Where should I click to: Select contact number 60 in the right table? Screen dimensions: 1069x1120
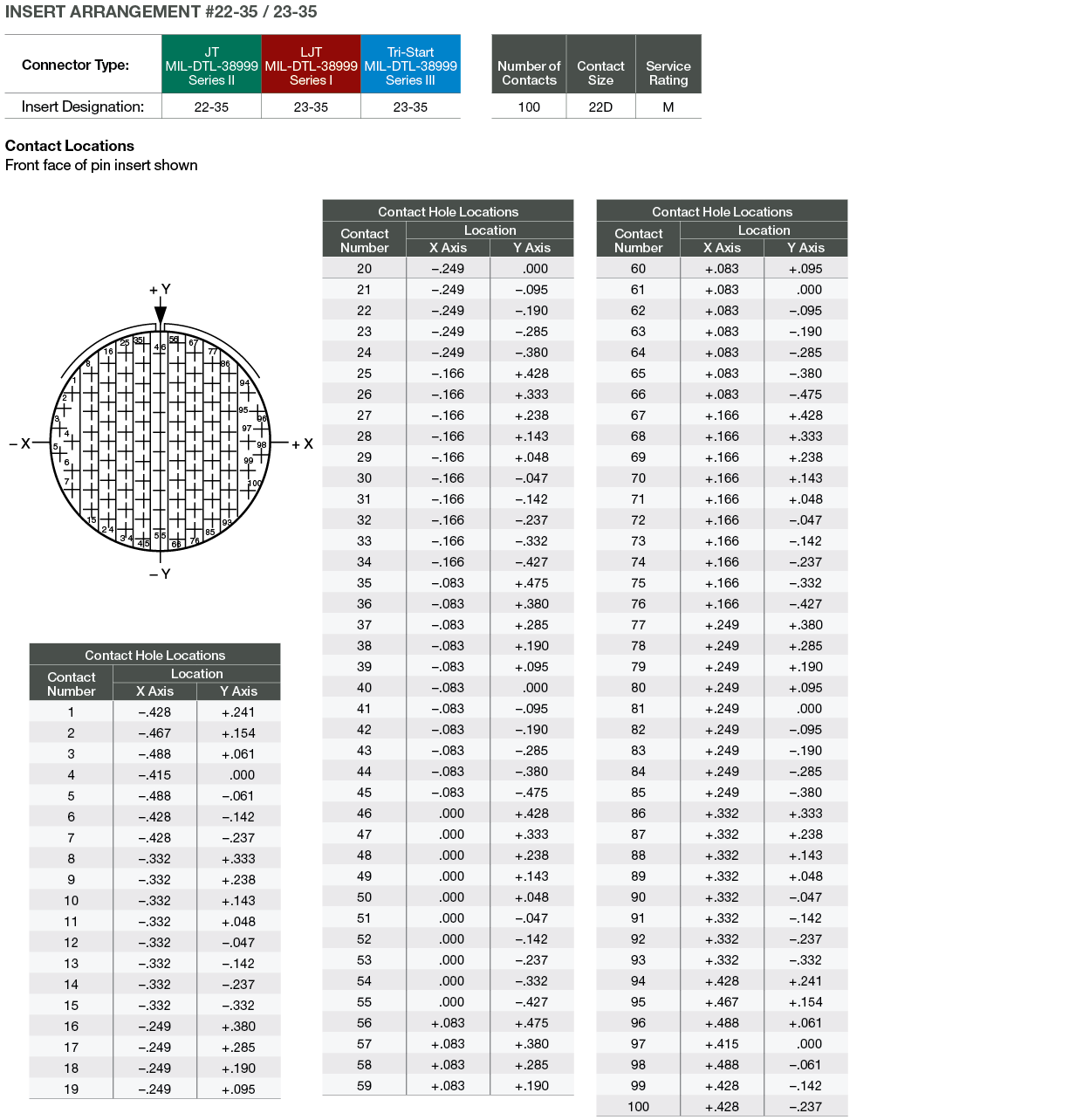(x=638, y=269)
